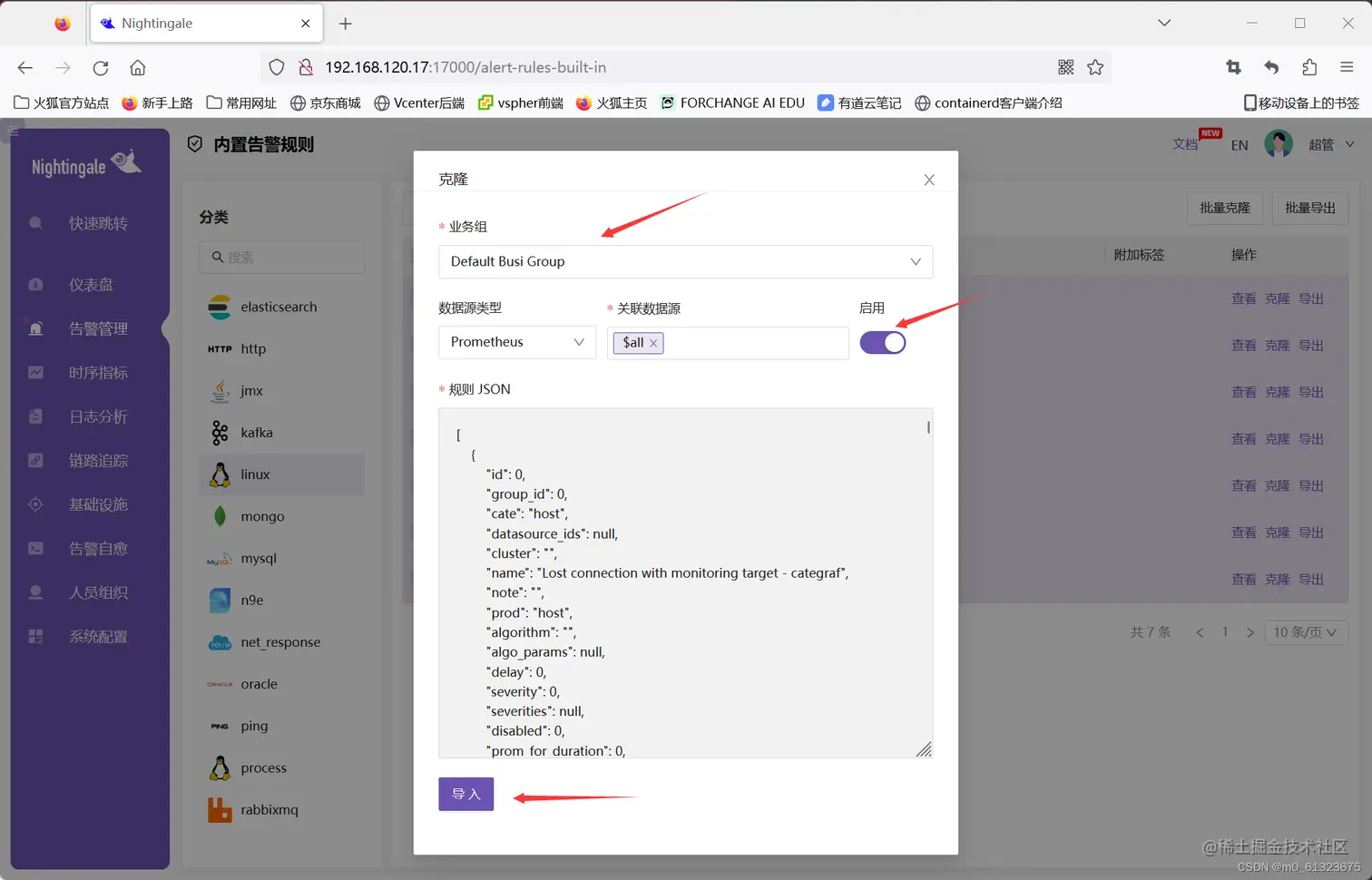
Task: Select the mysql category icon
Action: click(x=220, y=559)
